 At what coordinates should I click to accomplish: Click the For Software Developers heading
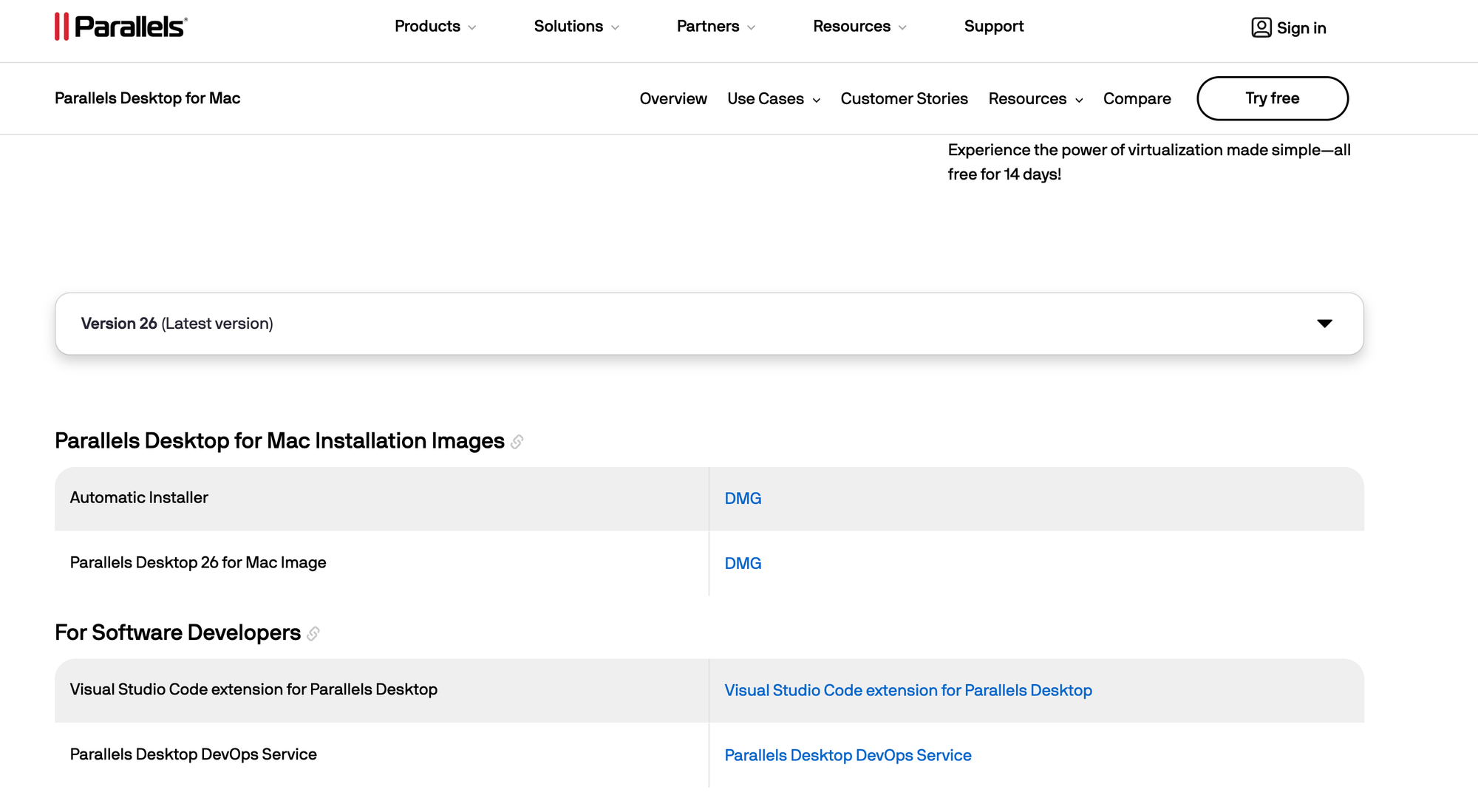pos(177,633)
